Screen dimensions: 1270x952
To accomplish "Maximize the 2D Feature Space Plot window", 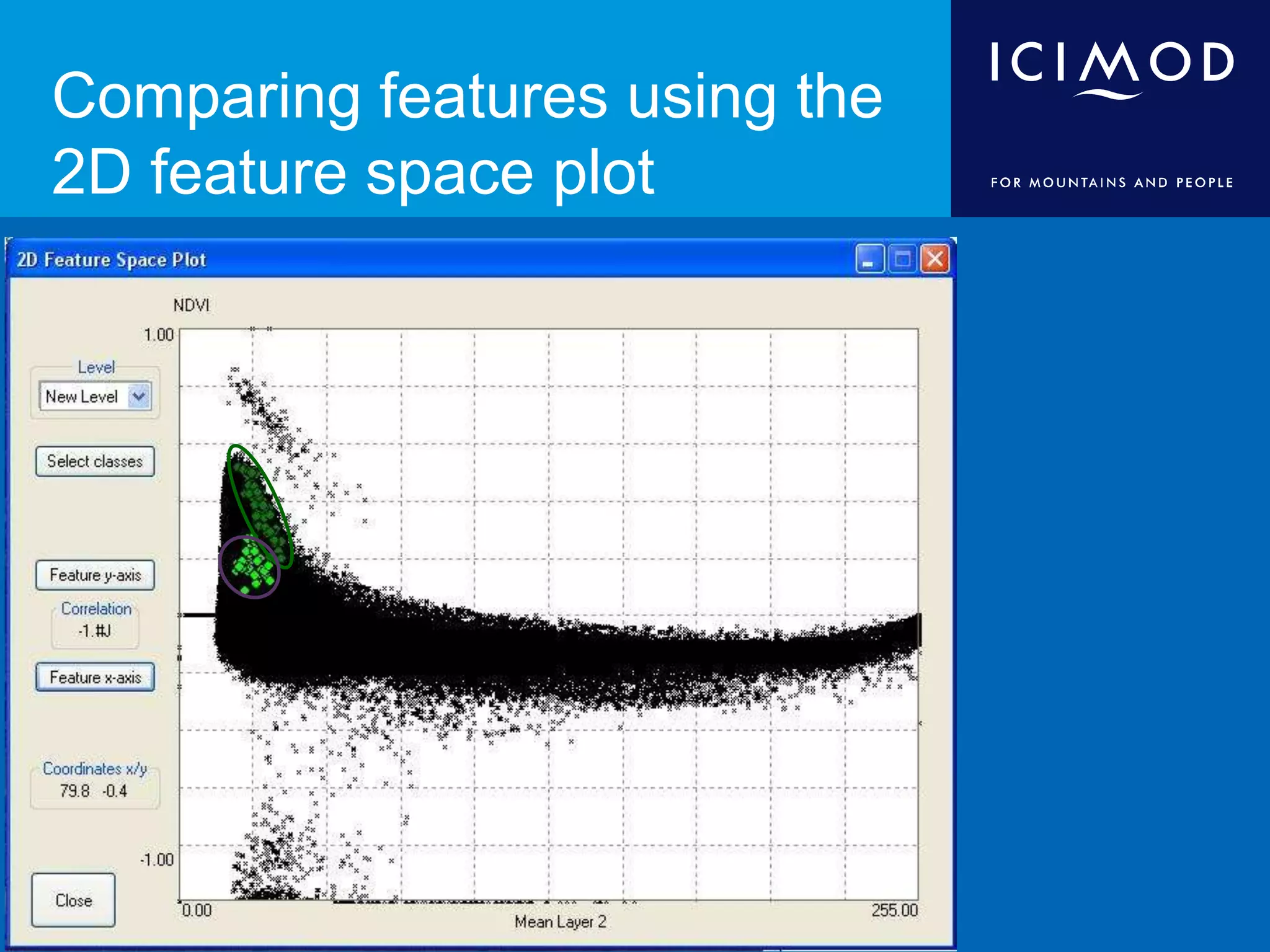I will point(902,259).
